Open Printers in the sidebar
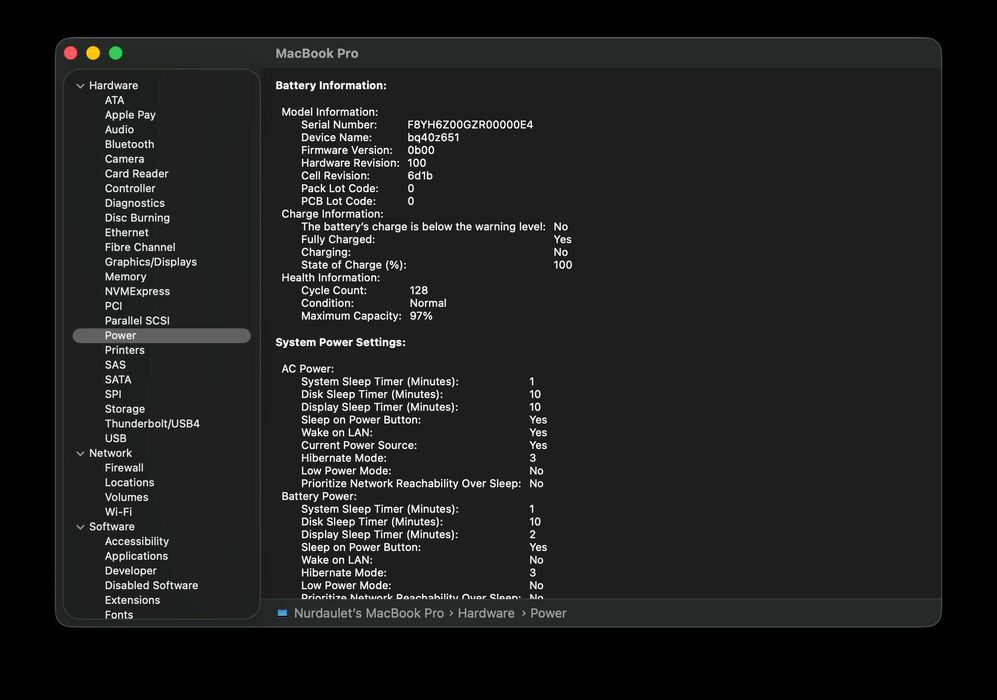This screenshot has height=700, width=997. tap(125, 350)
